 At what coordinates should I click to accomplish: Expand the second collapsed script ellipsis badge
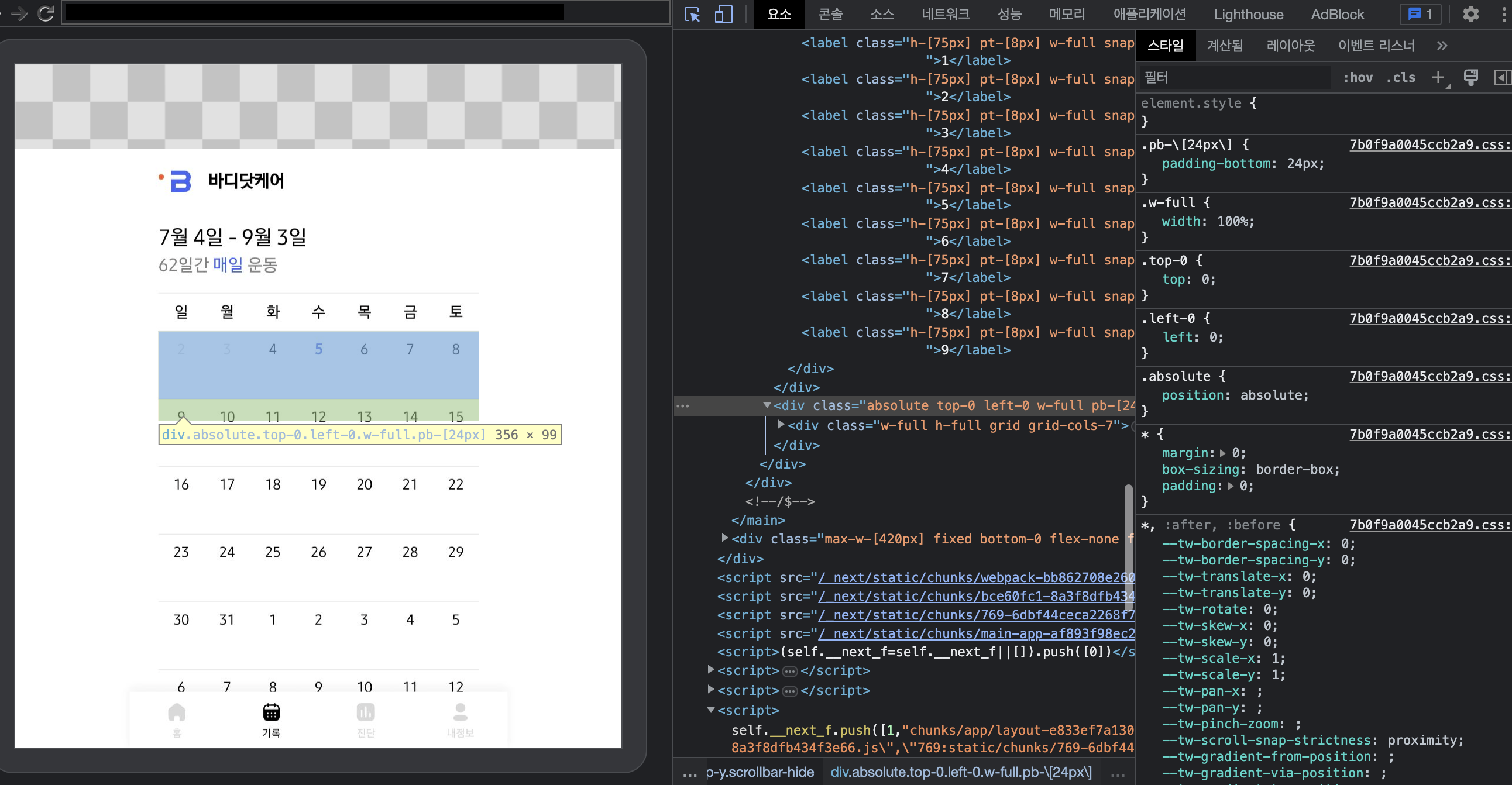[790, 691]
